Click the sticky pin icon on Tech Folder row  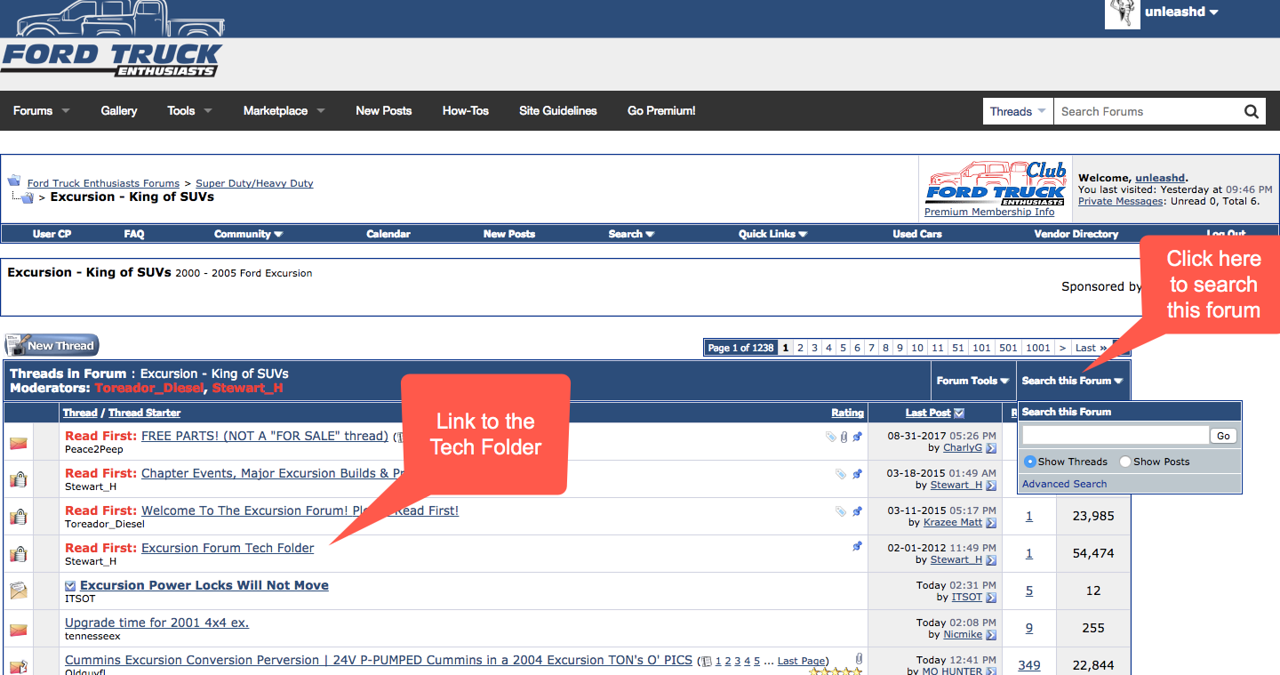[x=857, y=547]
